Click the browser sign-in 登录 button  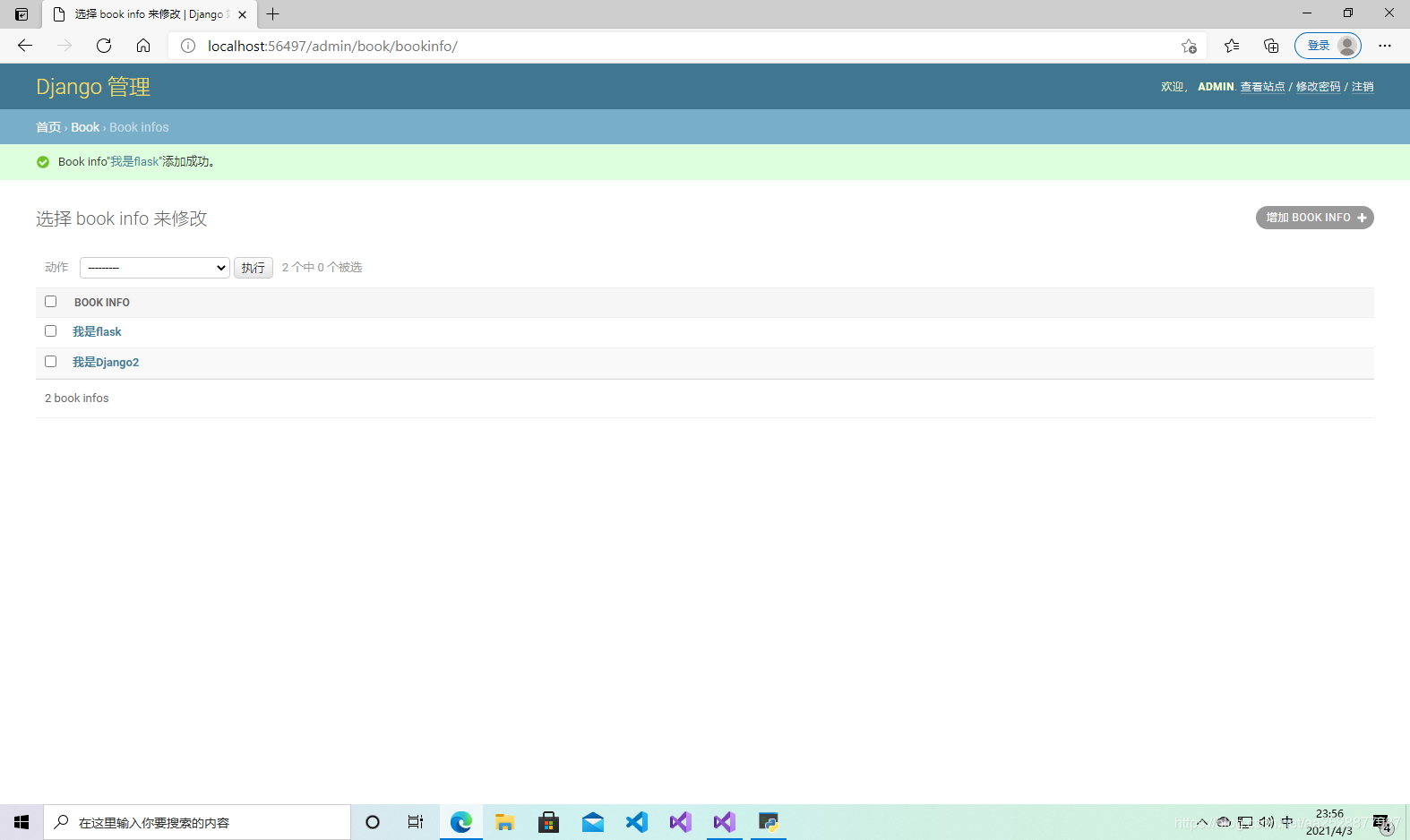[x=1328, y=46]
